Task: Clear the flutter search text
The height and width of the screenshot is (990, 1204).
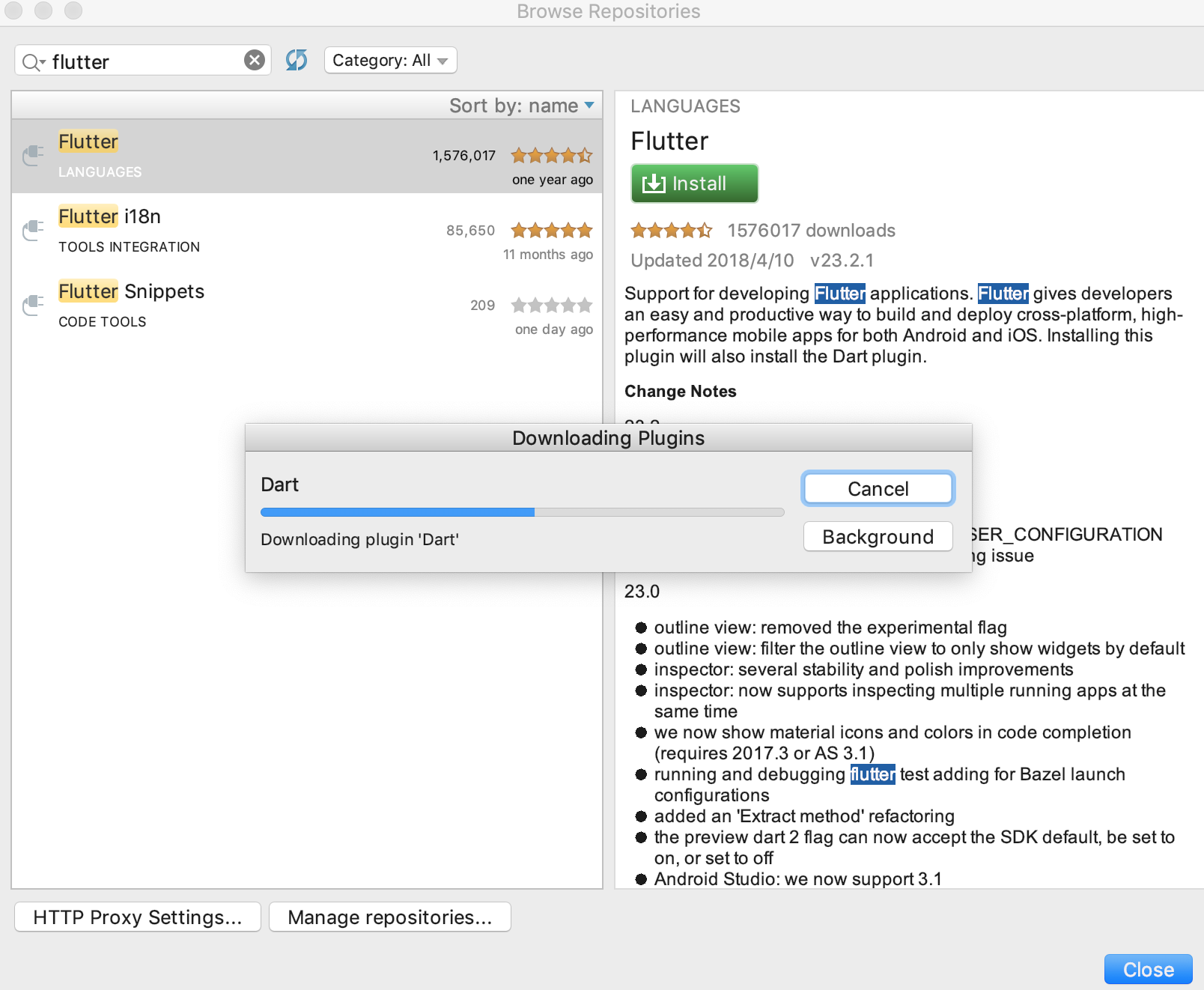Action: (255, 60)
